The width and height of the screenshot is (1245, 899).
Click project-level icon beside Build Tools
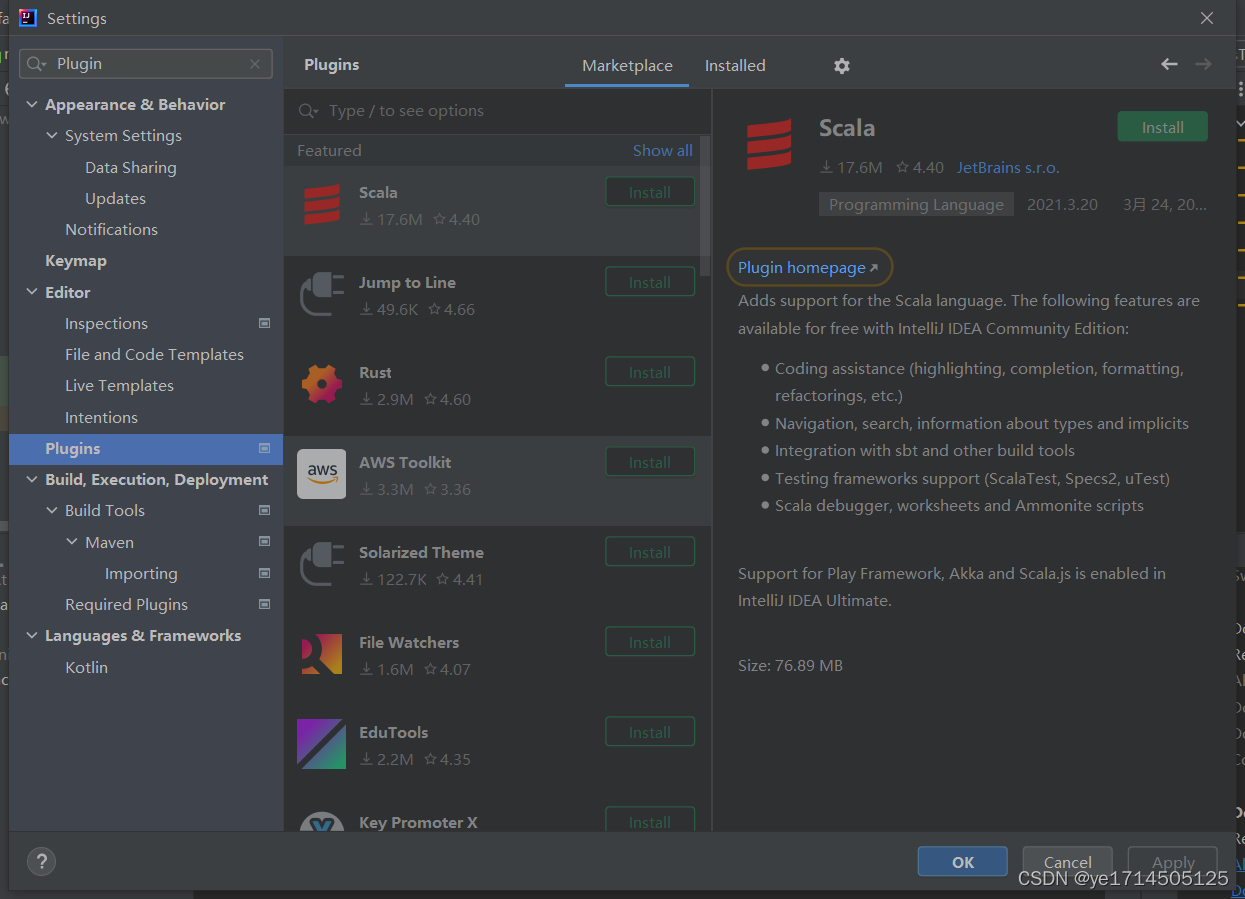tap(265, 510)
